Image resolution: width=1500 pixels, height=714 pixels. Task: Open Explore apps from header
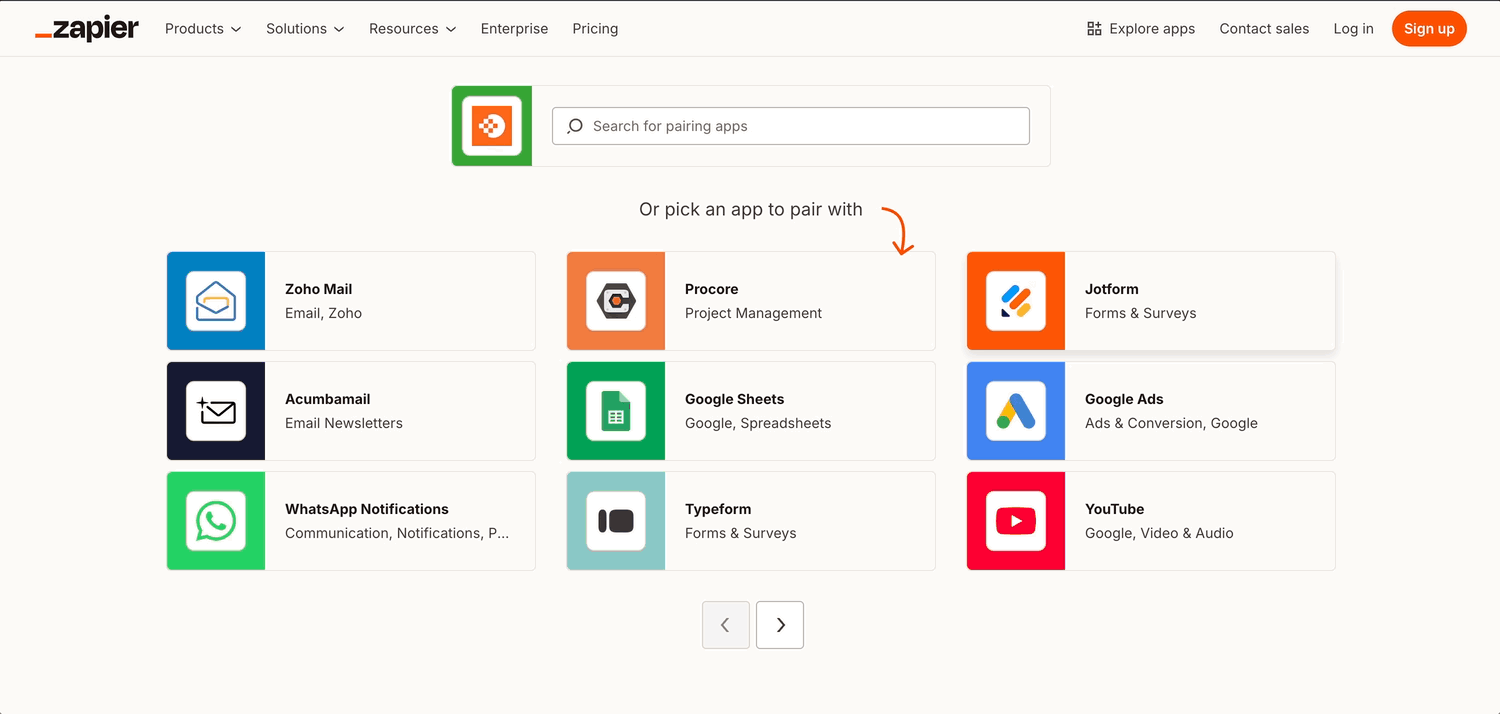point(1141,29)
